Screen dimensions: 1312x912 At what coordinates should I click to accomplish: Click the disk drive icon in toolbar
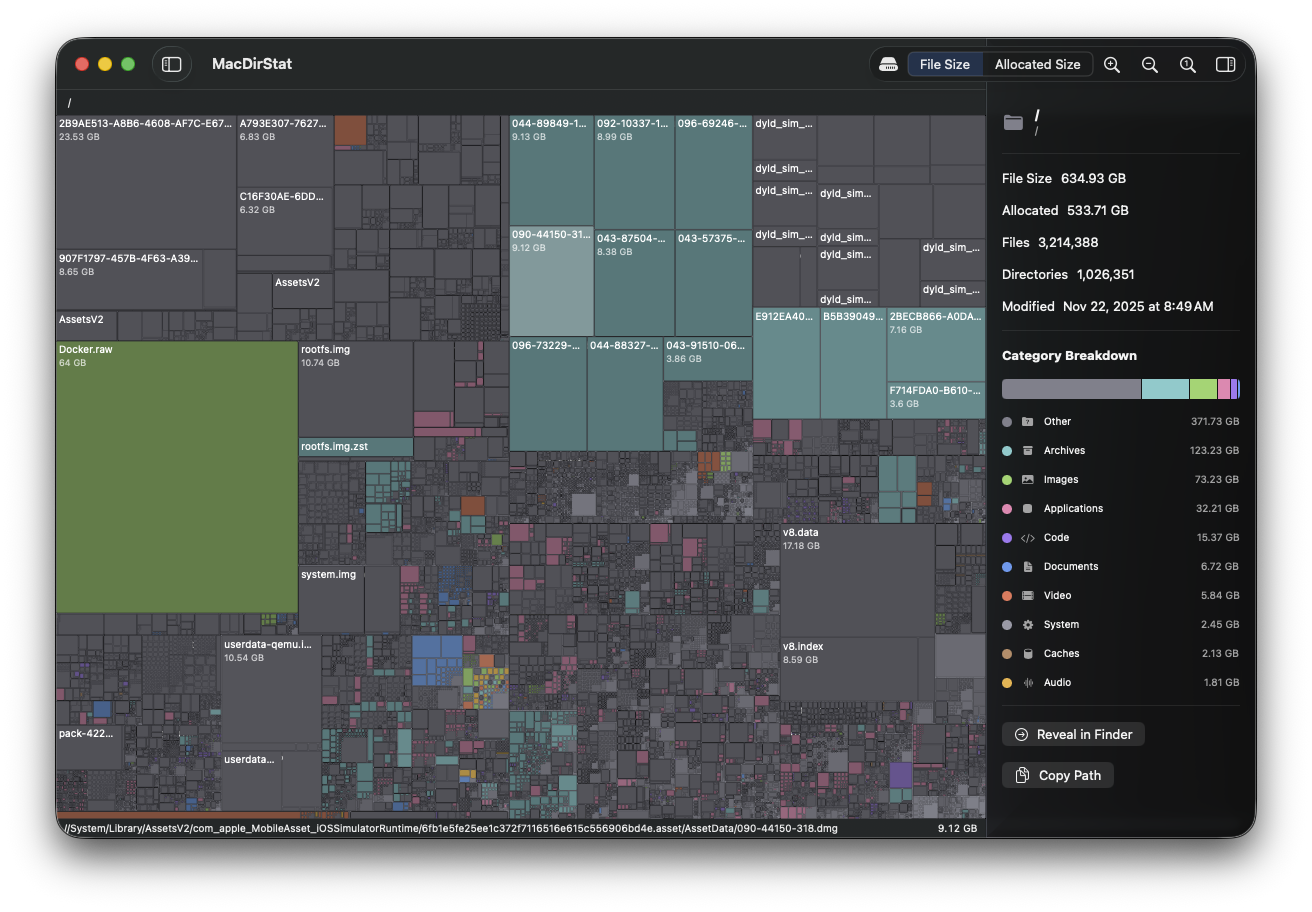coord(888,64)
